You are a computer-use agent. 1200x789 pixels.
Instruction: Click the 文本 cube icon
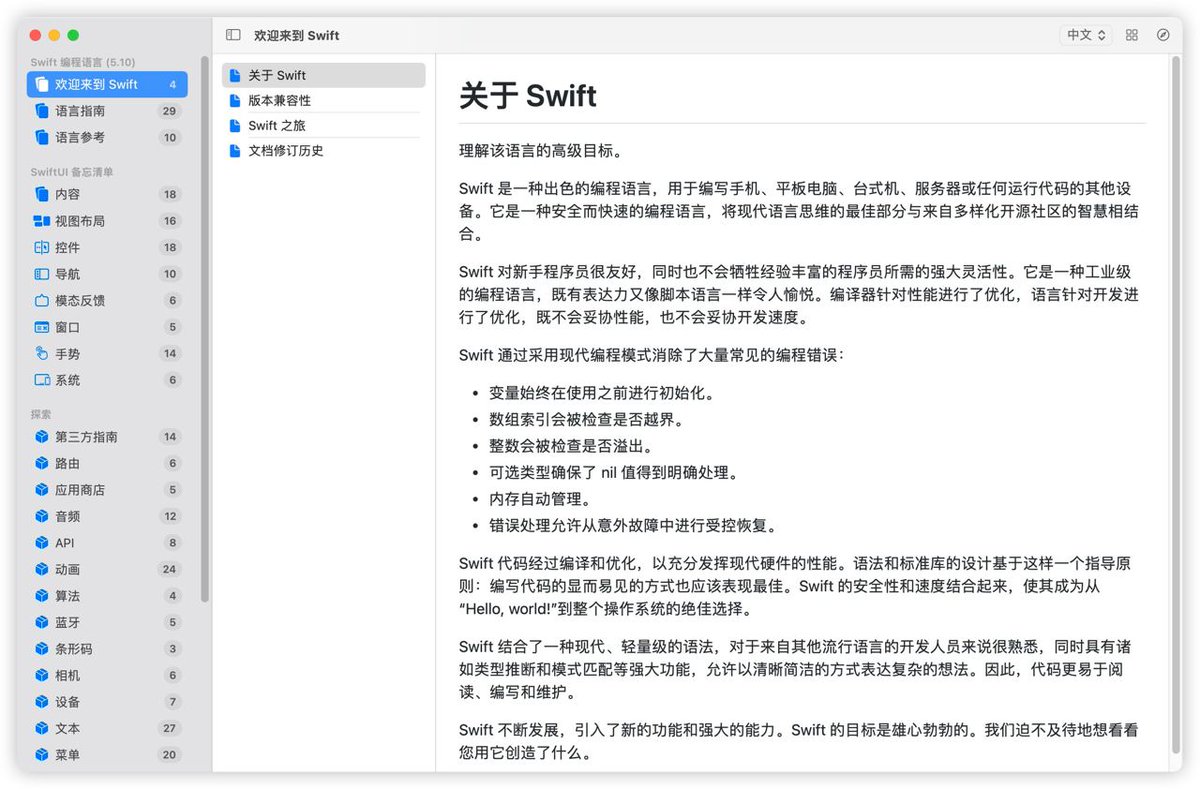pyautogui.click(x=41, y=729)
